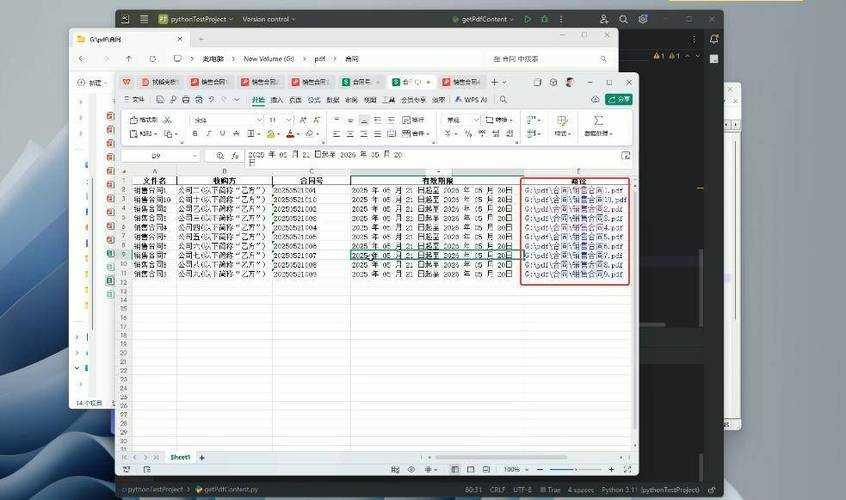Switch to the WPS Home ribbon tab
Screen dimensions: 846x500
coord(258,100)
